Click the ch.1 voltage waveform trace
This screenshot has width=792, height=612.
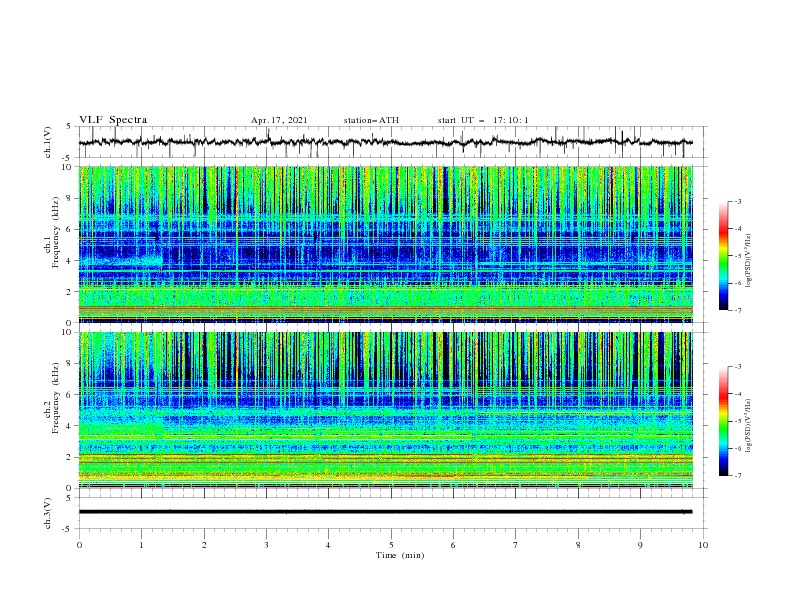[385, 142]
